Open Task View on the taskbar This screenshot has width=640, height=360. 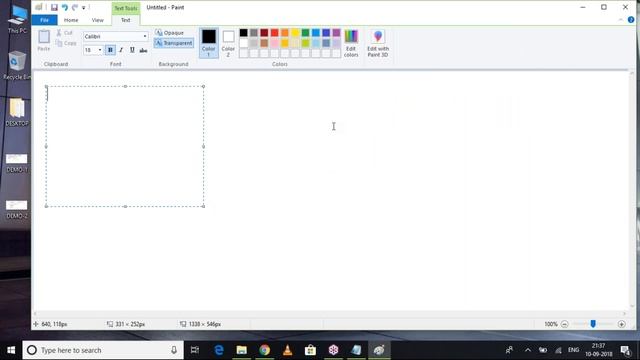195,350
